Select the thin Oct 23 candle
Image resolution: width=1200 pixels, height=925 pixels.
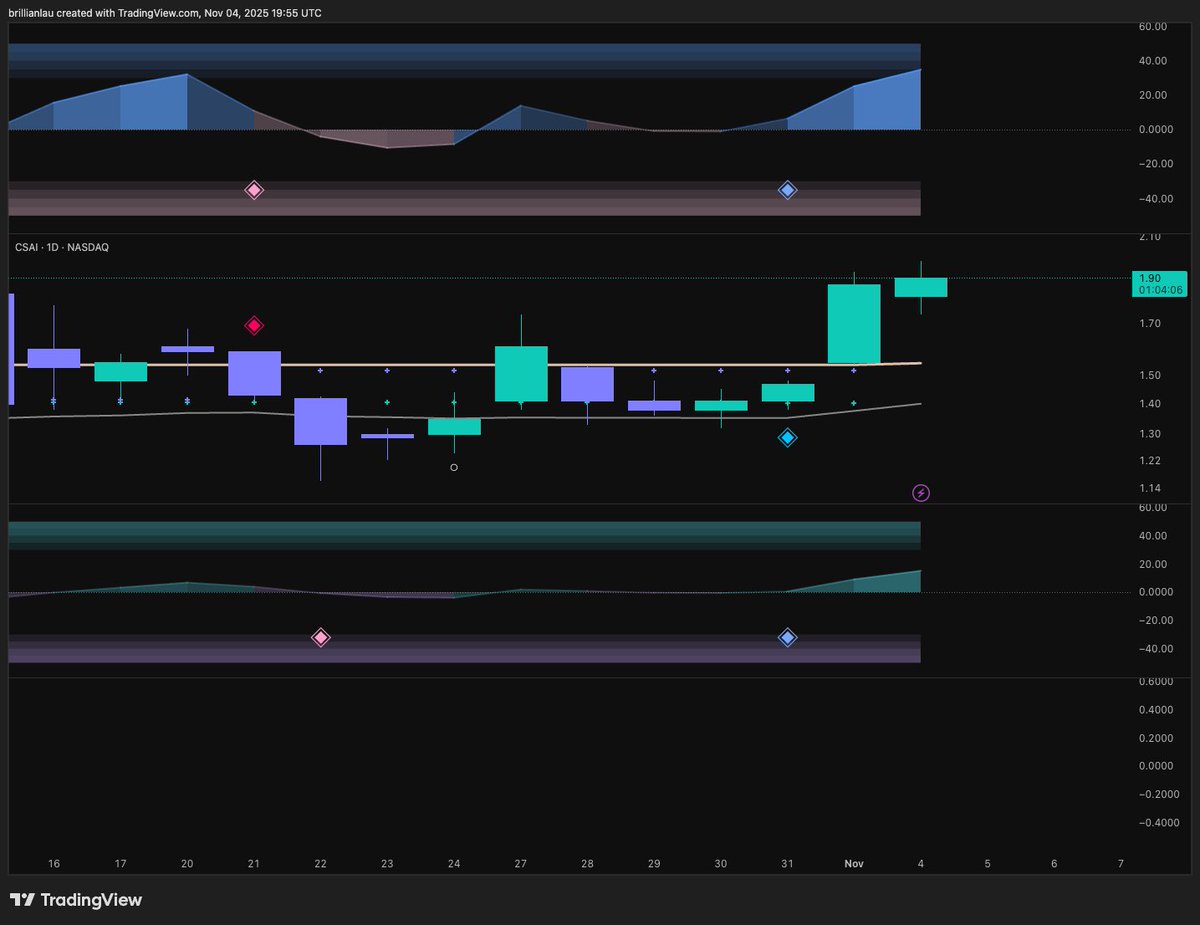387,436
